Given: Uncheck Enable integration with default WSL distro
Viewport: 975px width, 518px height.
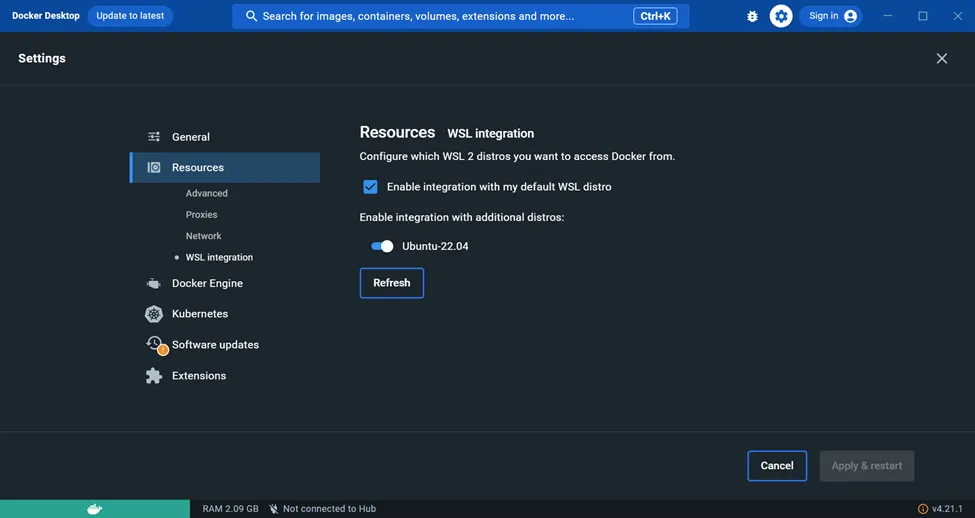Looking at the screenshot, I should click(370, 187).
